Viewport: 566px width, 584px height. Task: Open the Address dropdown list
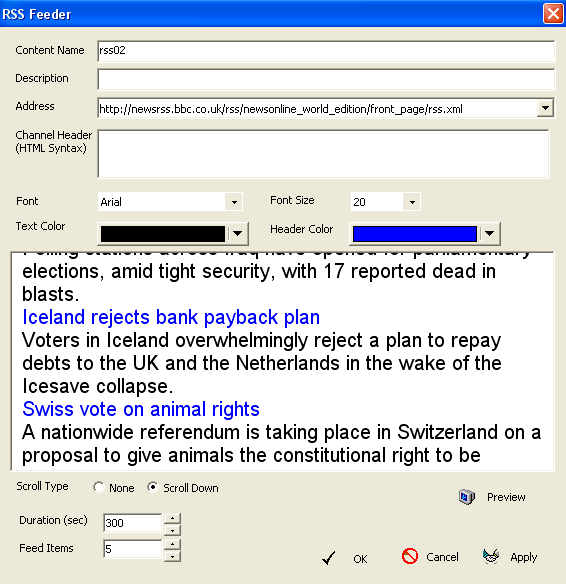pyautogui.click(x=546, y=108)
